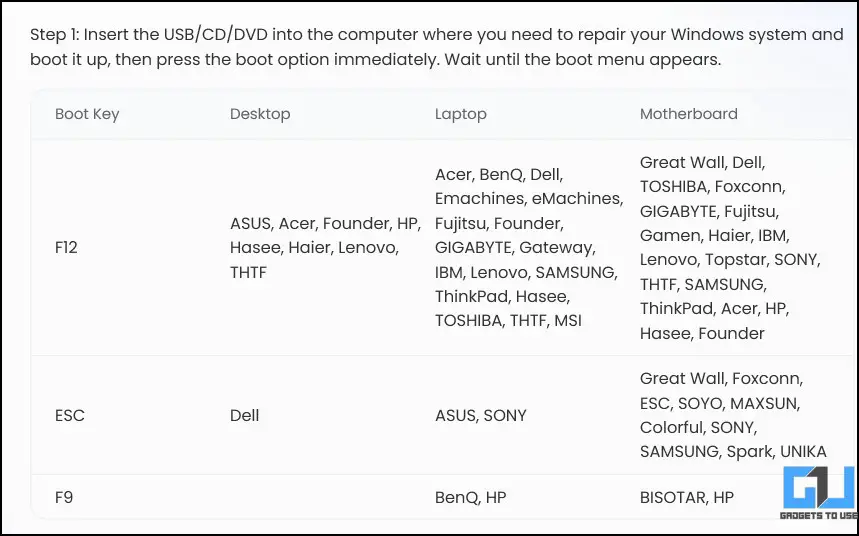Click the Motherboard column header
The width and height of the screenshot is (859, 536).
click(x=688, y=114)
